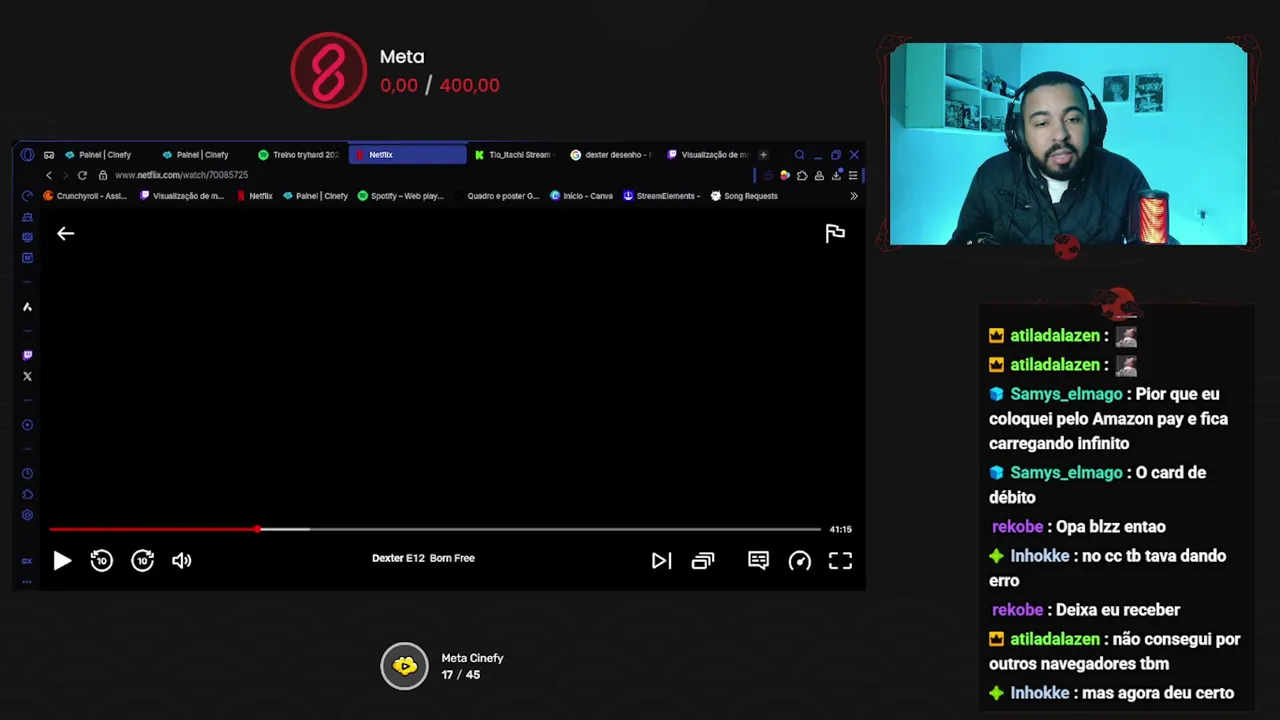Open the Easy Setup sliders icon

coord(852,175)
